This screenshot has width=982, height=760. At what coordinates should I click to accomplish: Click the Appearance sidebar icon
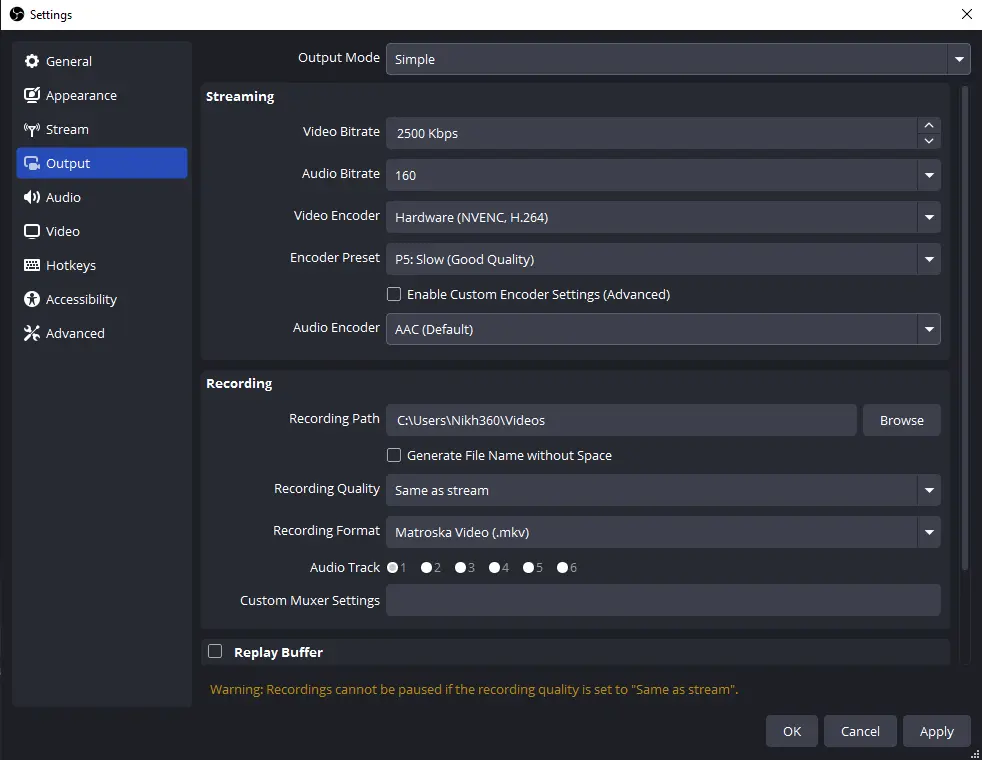[x=31, y=95]
